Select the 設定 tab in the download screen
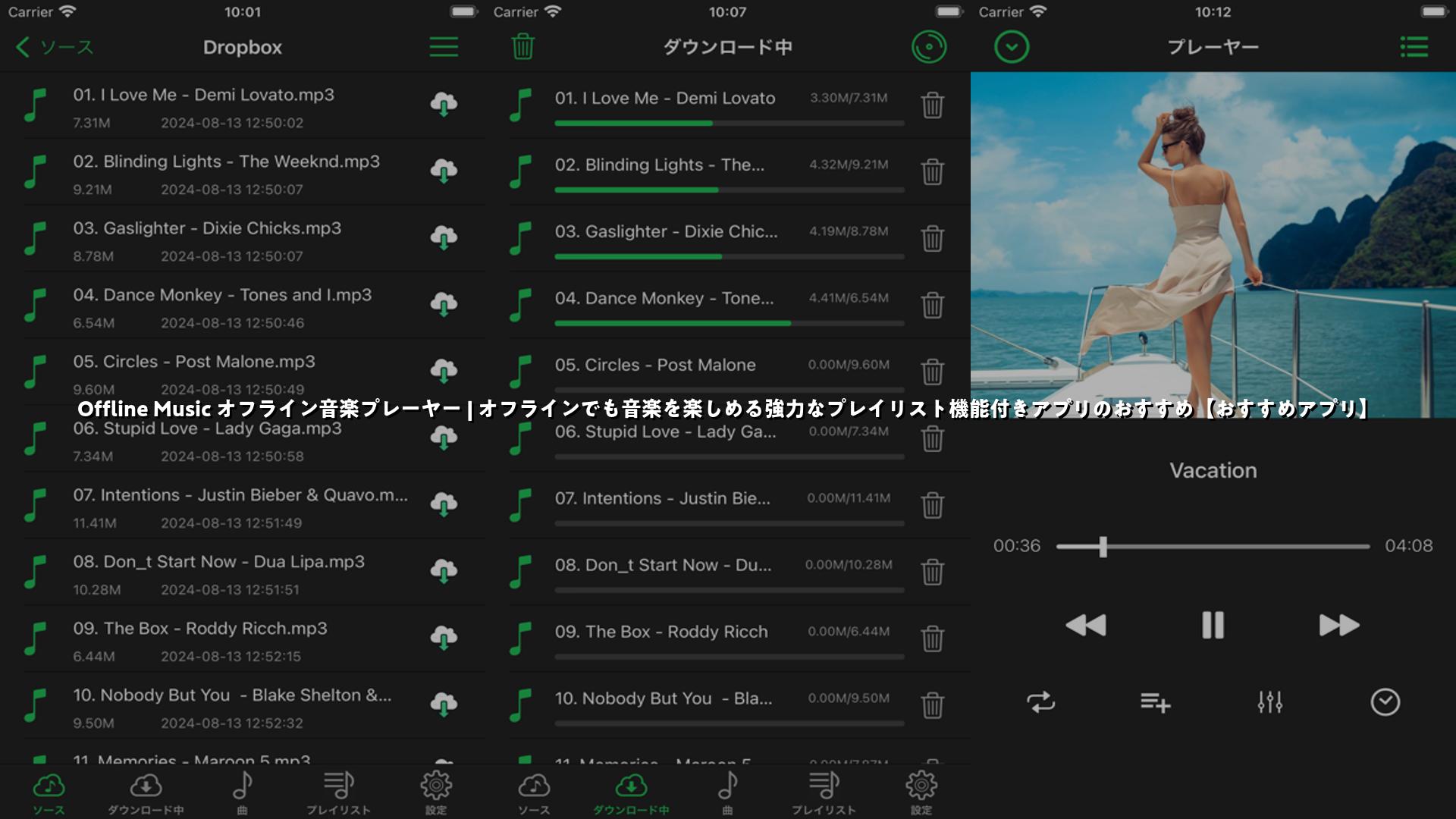 (921, 793)
